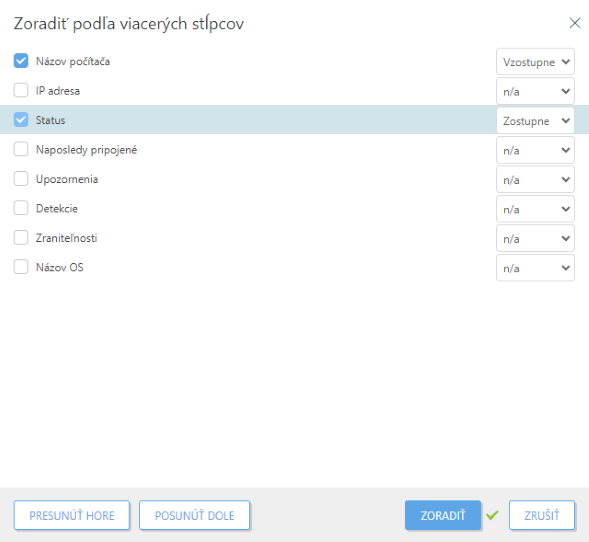Viewport: 589px width, 542px height.
Task: Click the PRESUNÚŤ HORE button
Action: [72, 515]
